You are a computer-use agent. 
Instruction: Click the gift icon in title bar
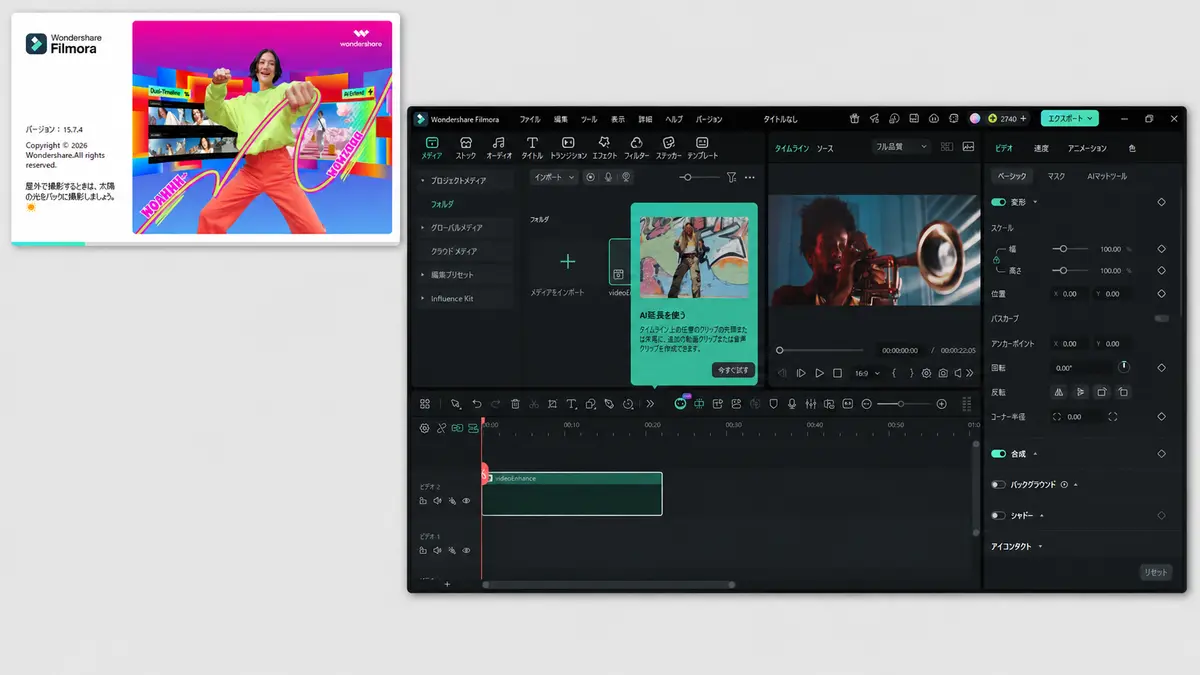[x=855, y=118]
